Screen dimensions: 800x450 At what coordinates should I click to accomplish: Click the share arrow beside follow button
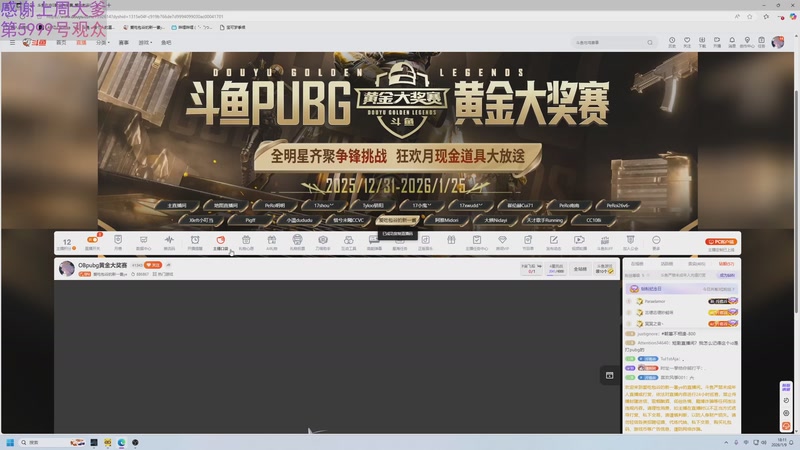point(168,265)
